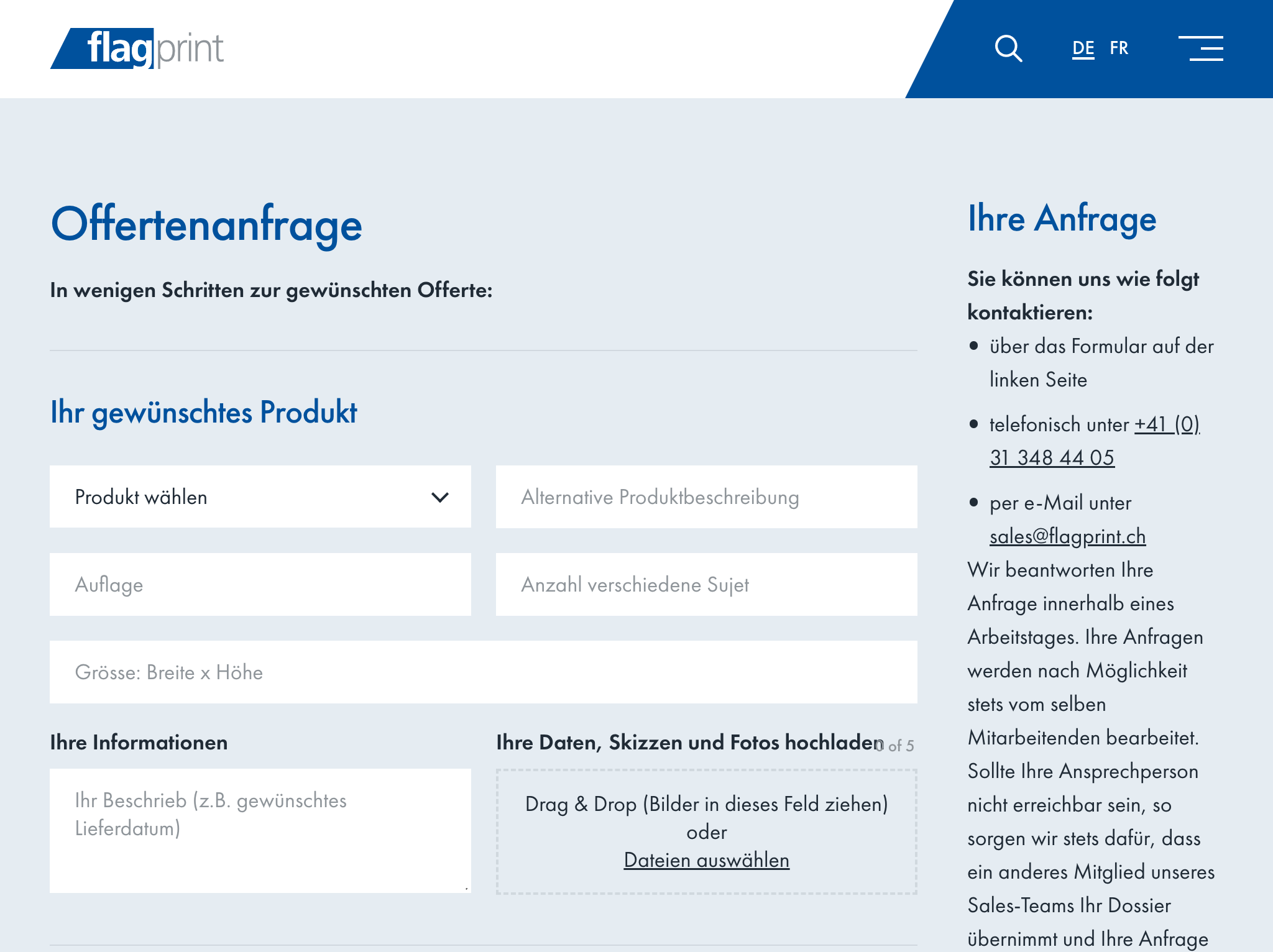Call the +41 (0) 31 348 44 05 phone link

tap(1052, 458)
